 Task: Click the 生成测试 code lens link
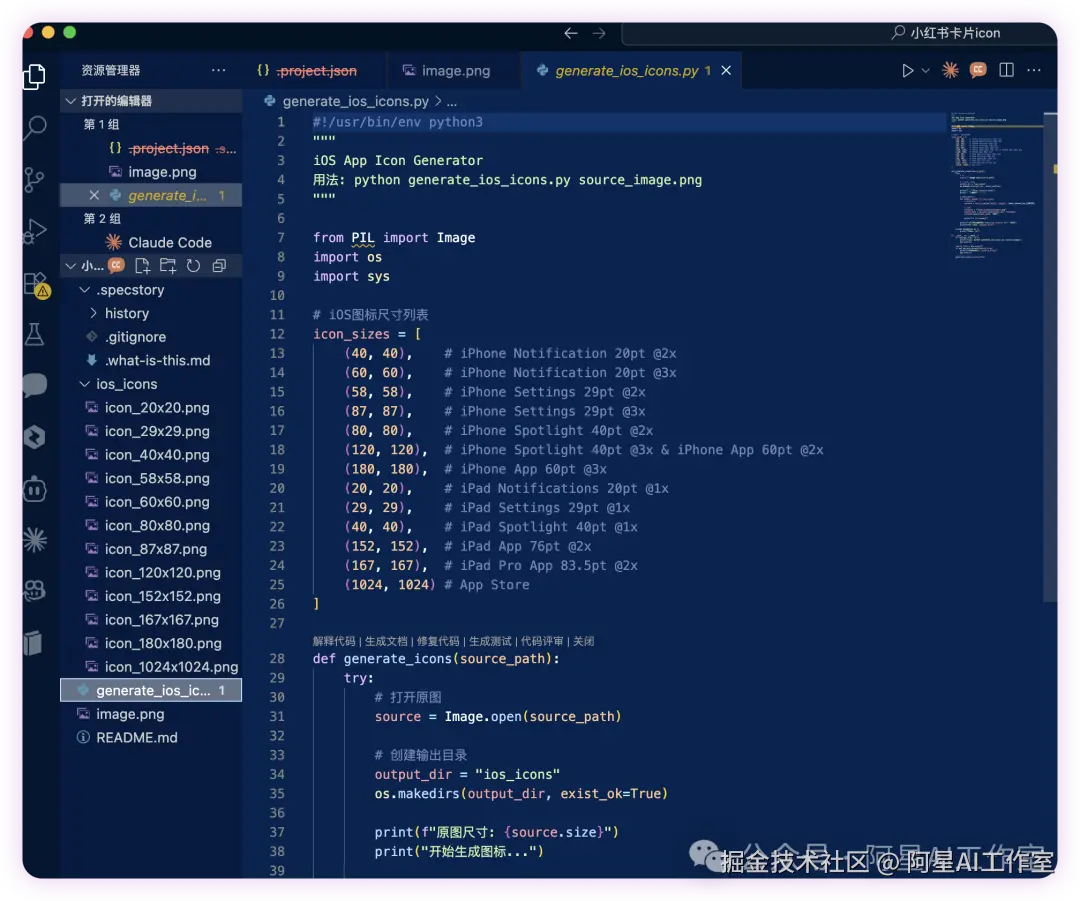tap(490, 641)
